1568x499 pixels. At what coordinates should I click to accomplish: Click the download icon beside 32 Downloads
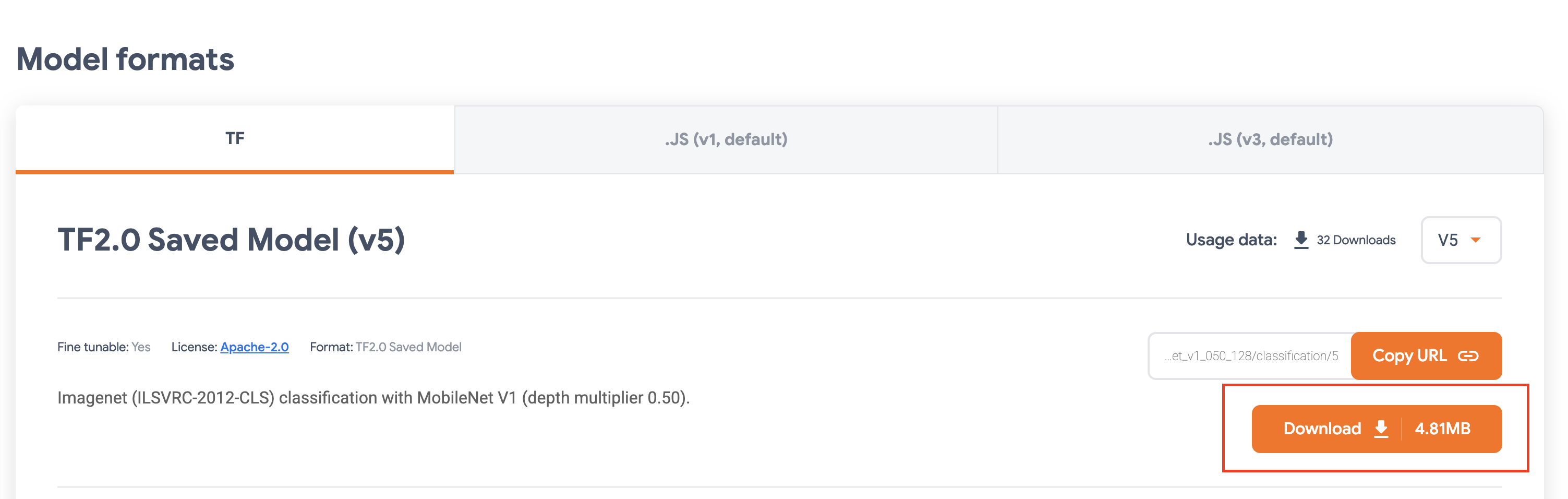(x=1301, y=240)
